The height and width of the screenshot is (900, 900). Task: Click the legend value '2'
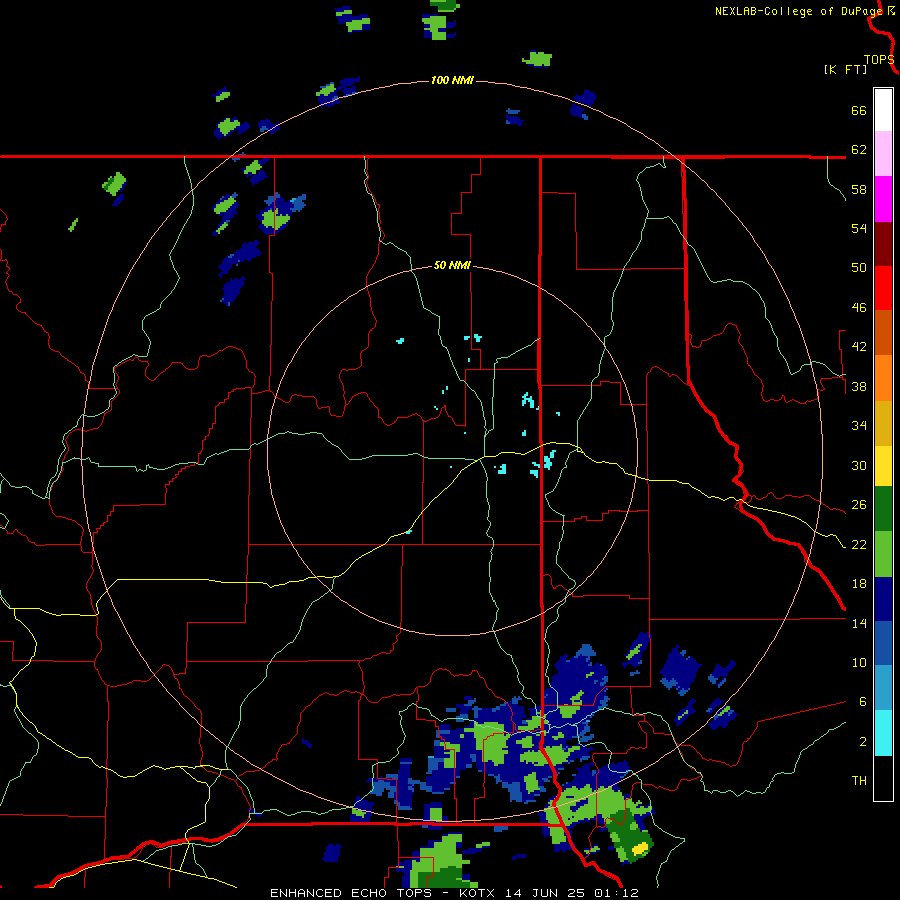(x=863, y=742)
